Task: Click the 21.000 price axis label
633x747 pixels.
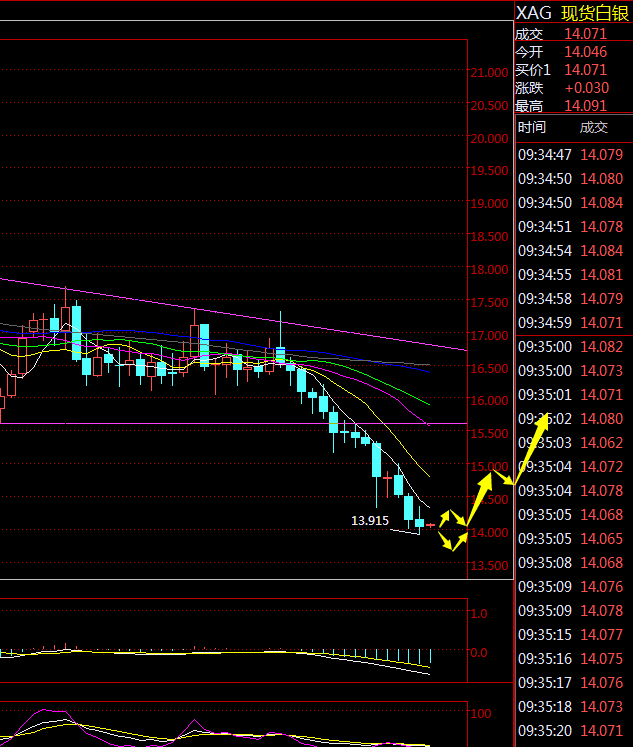Action: [490, 73]
